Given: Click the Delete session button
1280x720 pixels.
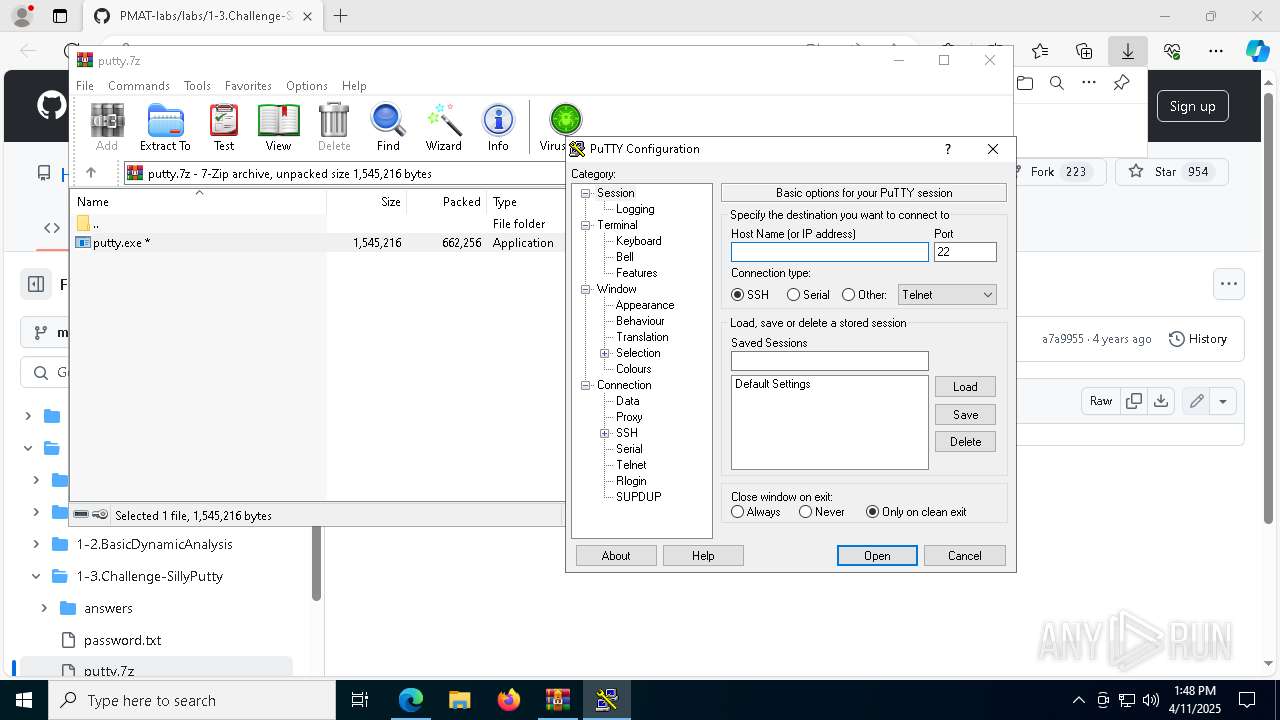Looking at the screenshot, I should 965,442.
